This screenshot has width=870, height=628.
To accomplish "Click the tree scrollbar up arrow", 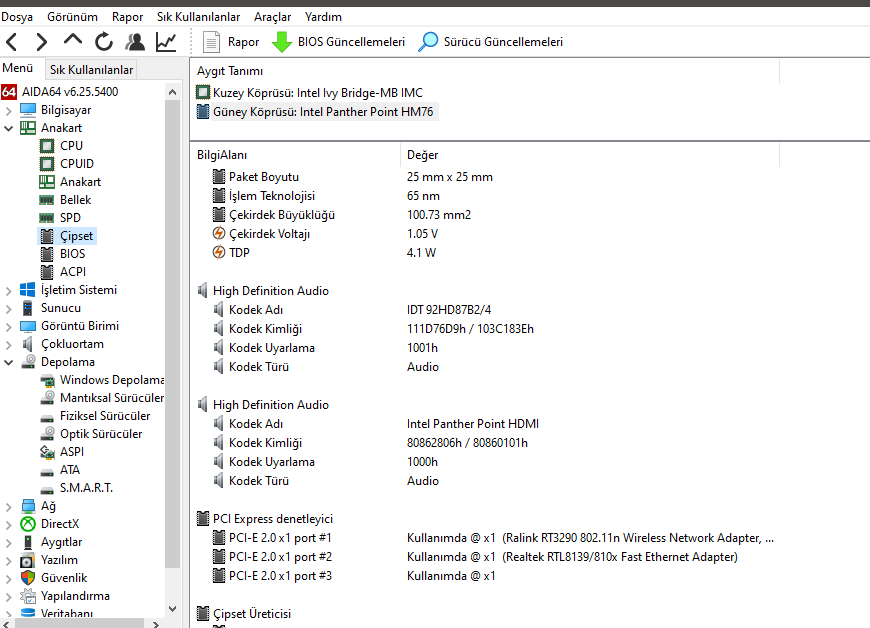I will [173, 92].
